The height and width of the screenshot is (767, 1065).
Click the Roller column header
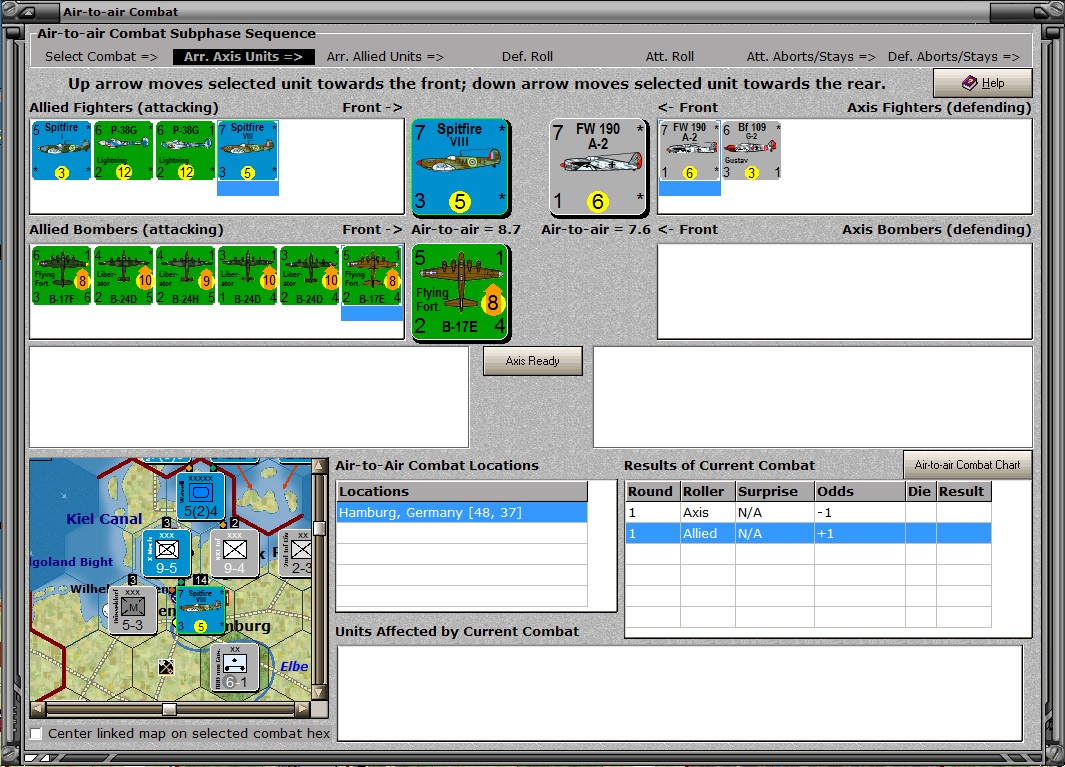[x=707, y=492]
